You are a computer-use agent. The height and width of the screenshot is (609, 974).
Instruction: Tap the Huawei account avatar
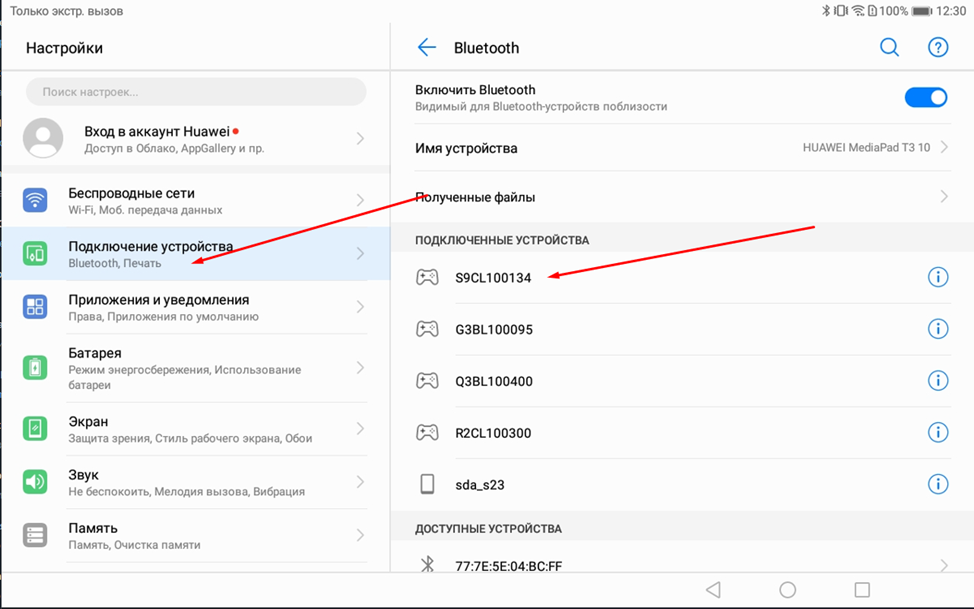pyautogui.click(x=43, y=138)
